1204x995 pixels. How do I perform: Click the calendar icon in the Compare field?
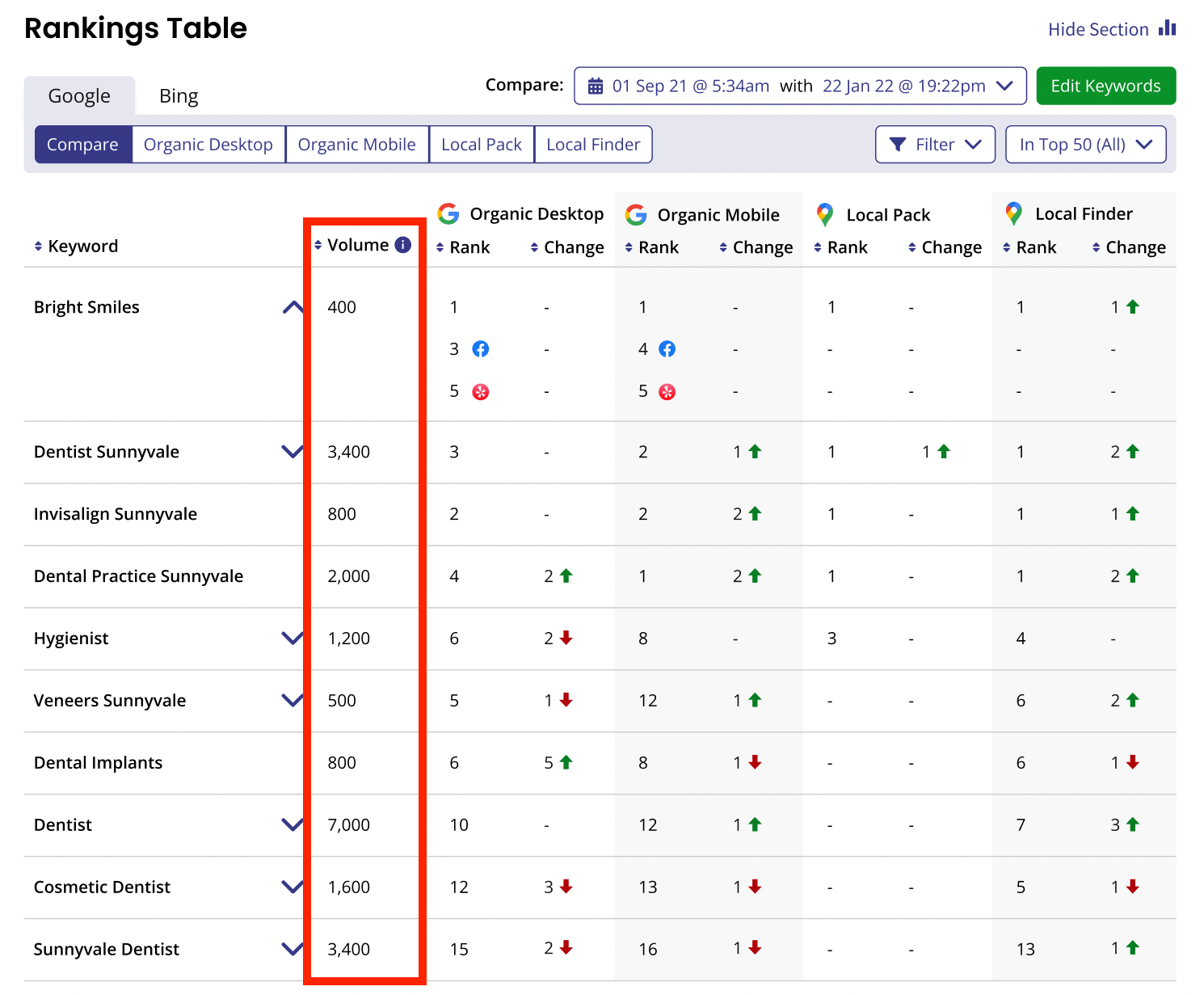point(596,85)
